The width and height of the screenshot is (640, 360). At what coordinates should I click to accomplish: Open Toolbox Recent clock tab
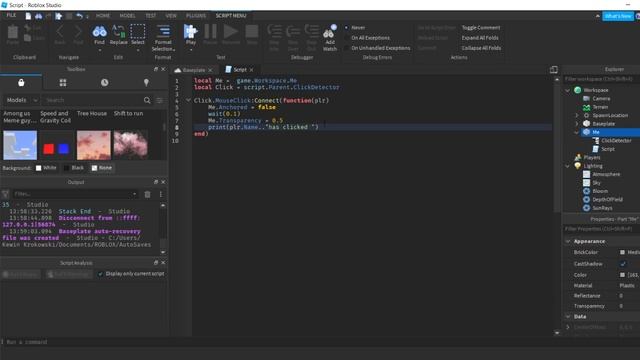click(104, 83)
